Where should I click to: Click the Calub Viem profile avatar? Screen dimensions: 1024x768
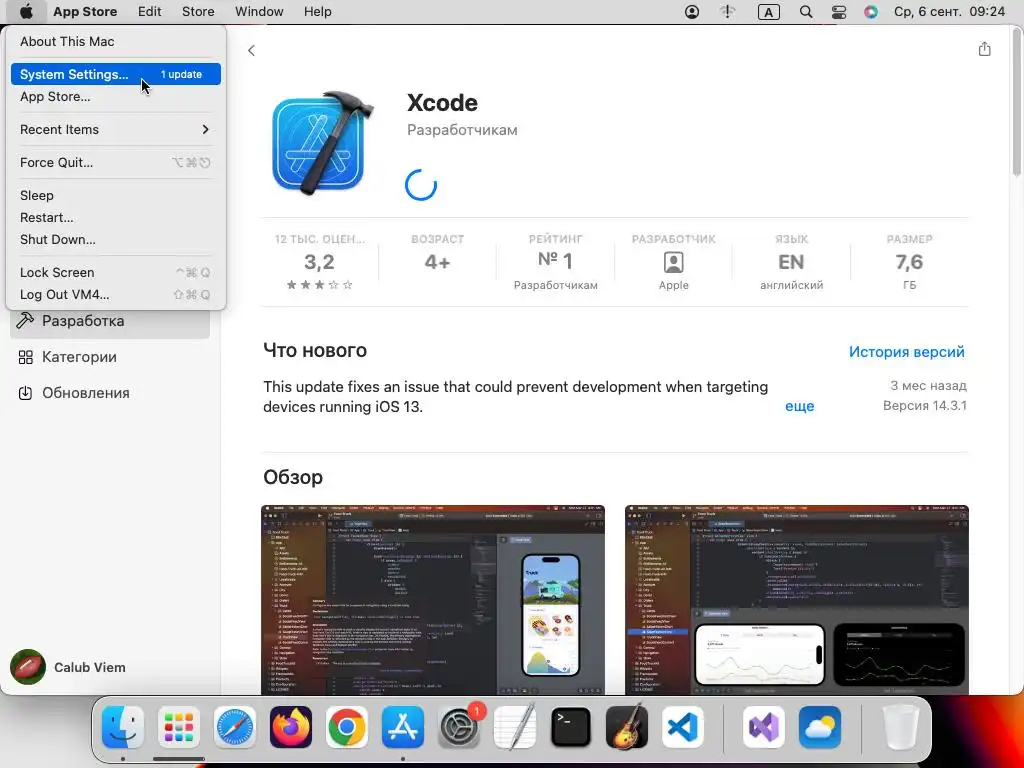(x=27, y=667)
